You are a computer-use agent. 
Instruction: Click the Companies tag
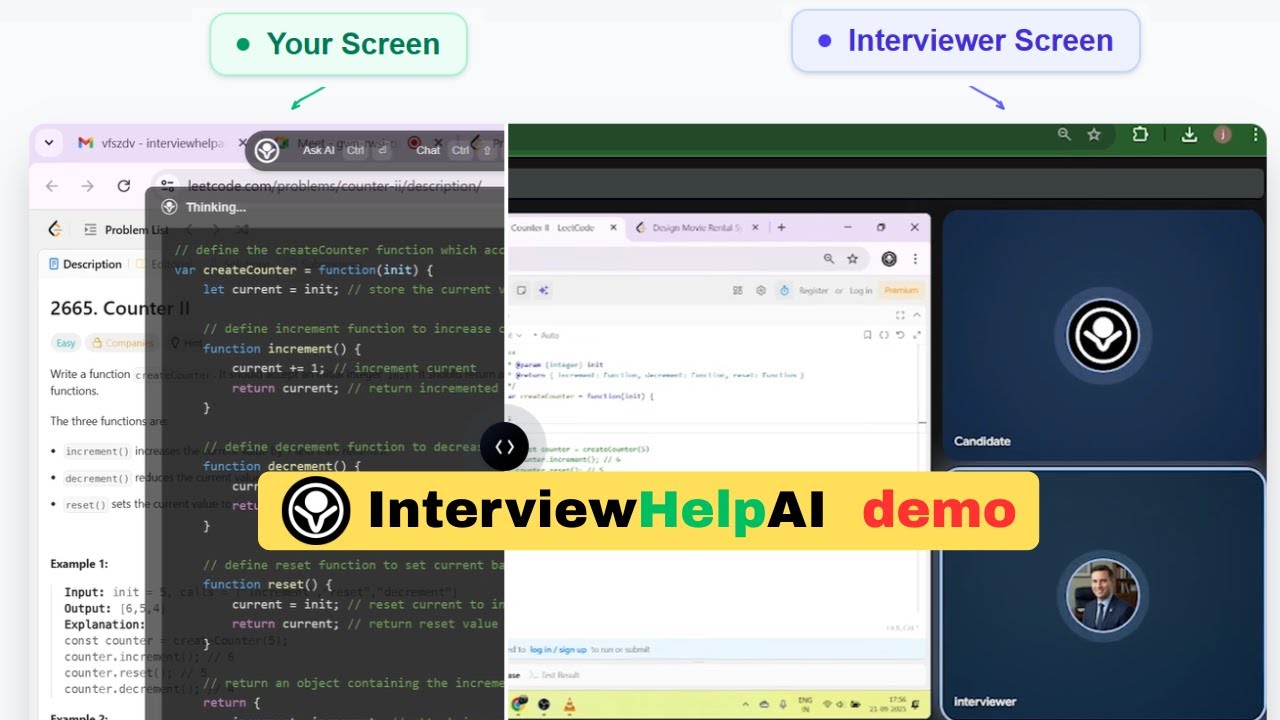pos(122,343)
